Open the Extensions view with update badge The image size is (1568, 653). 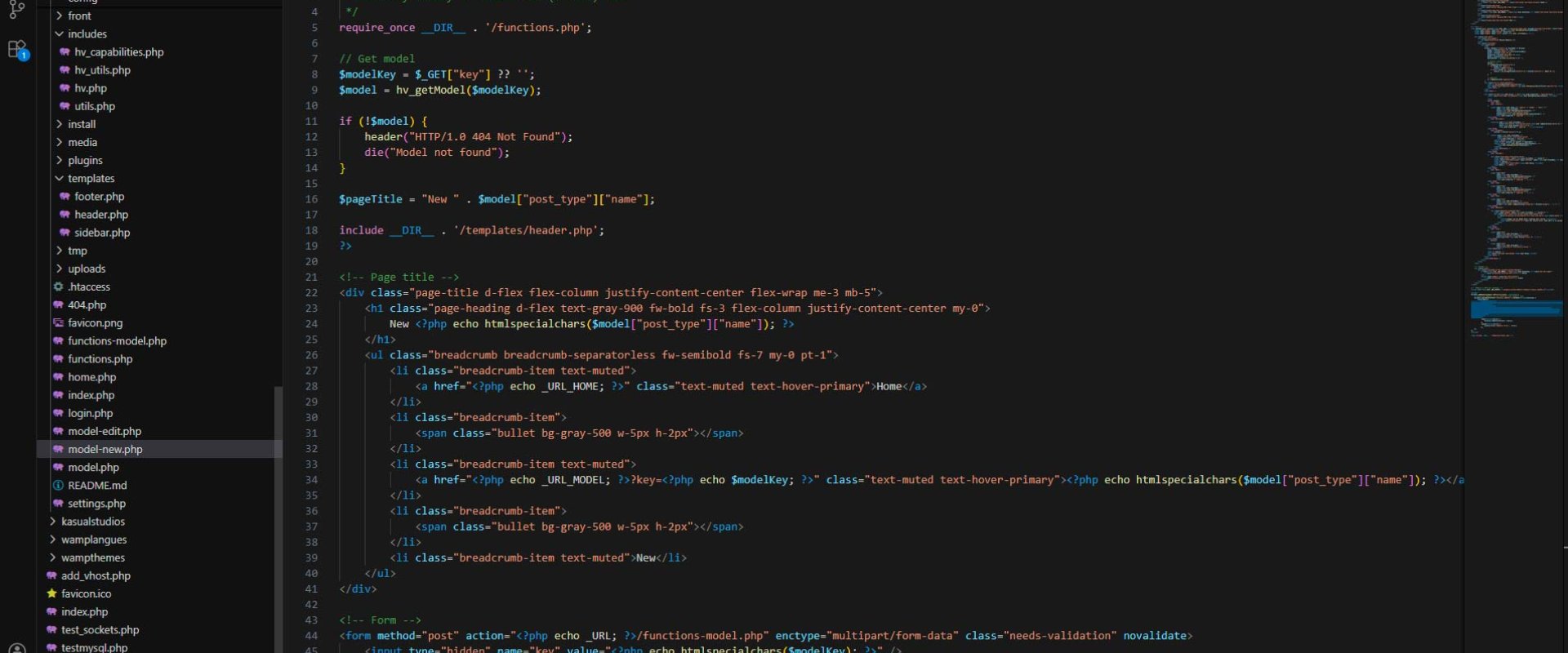pos(17,50)
